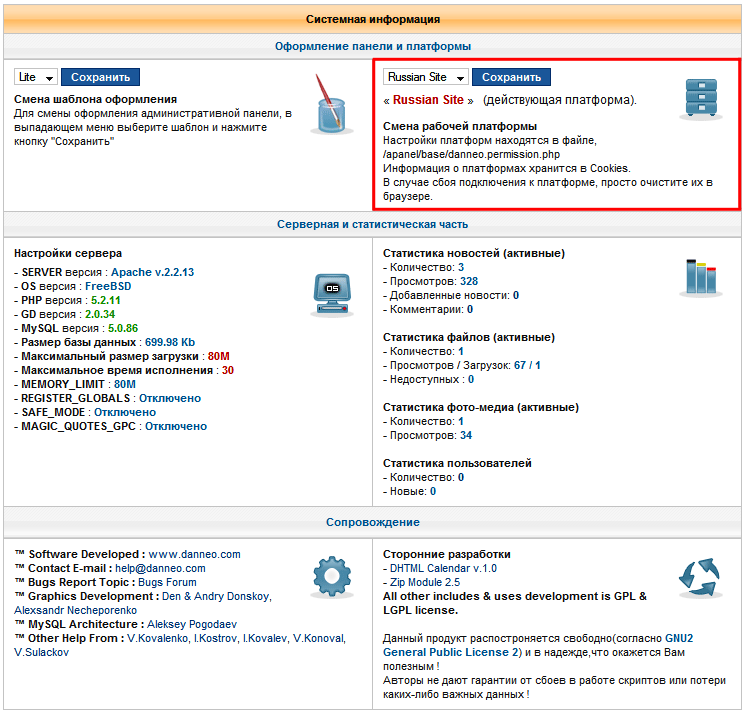Click the Серверная и статистическая часть heading
This screenshot has width=746, height=714.
coord(373,224)
